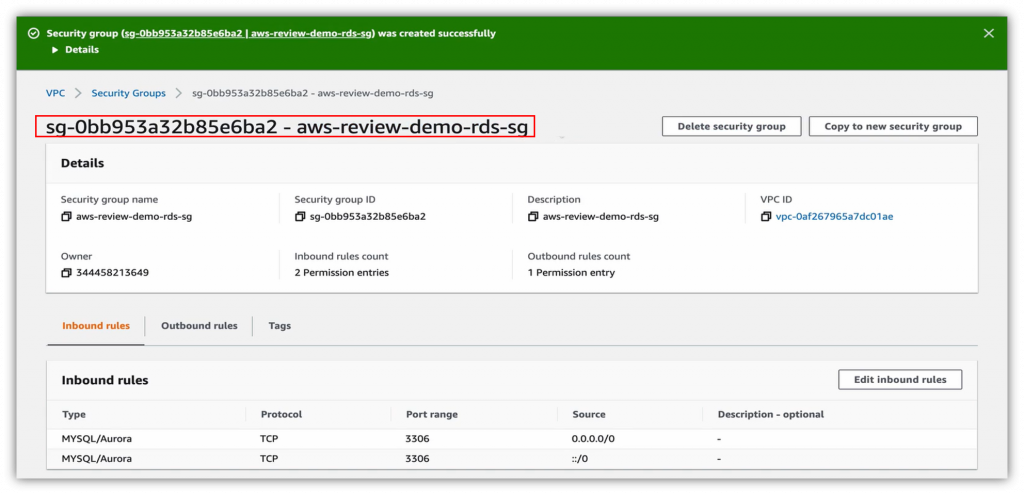Copy the VPC ID value

(x=766, y=217)
